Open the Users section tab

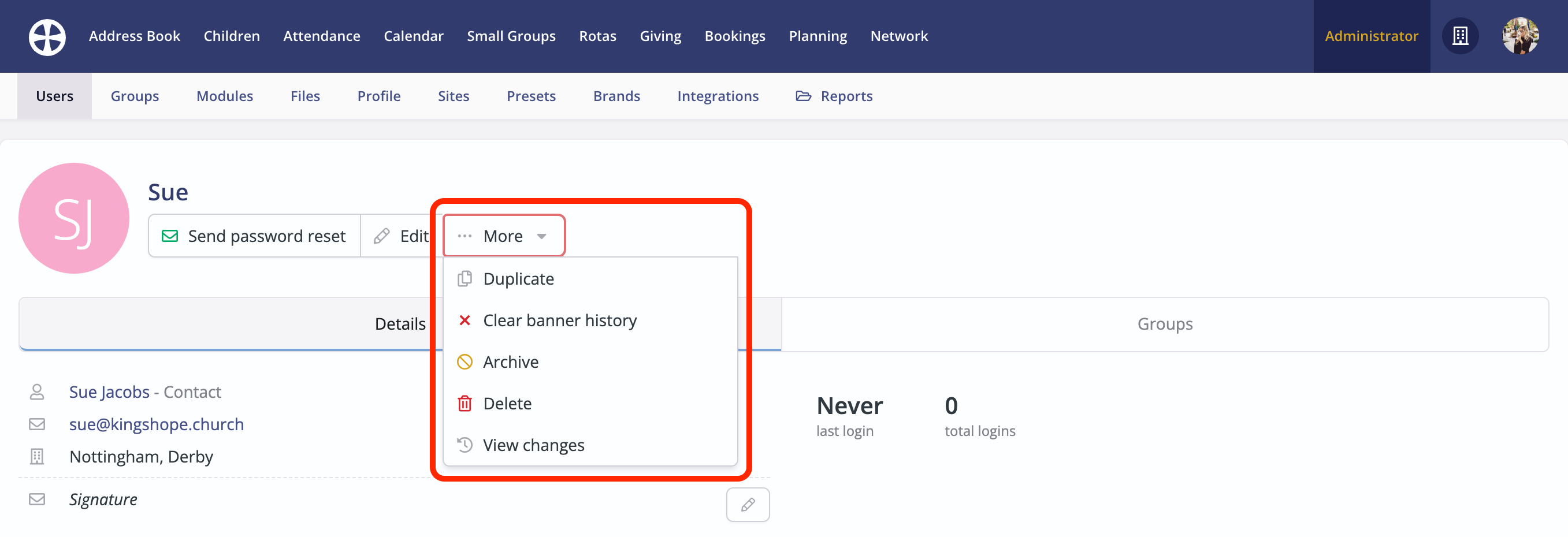pos(54,95)
